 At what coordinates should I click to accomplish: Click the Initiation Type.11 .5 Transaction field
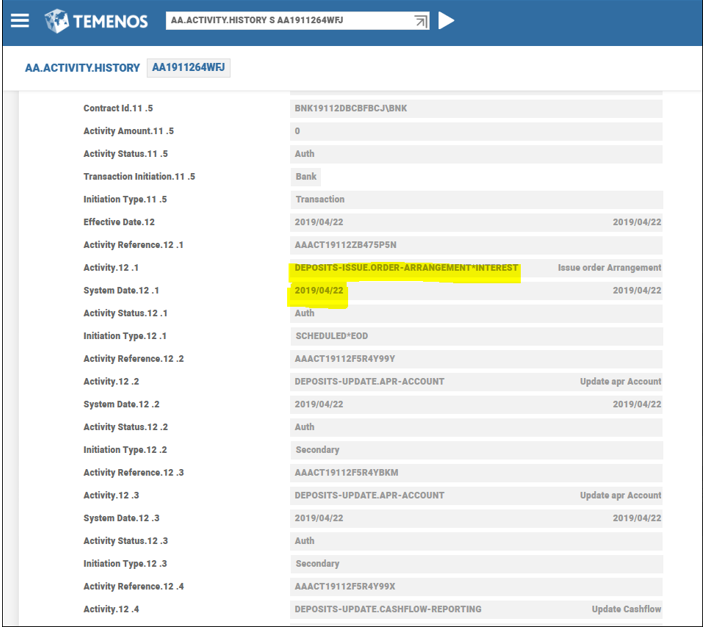tap(475, 200)
